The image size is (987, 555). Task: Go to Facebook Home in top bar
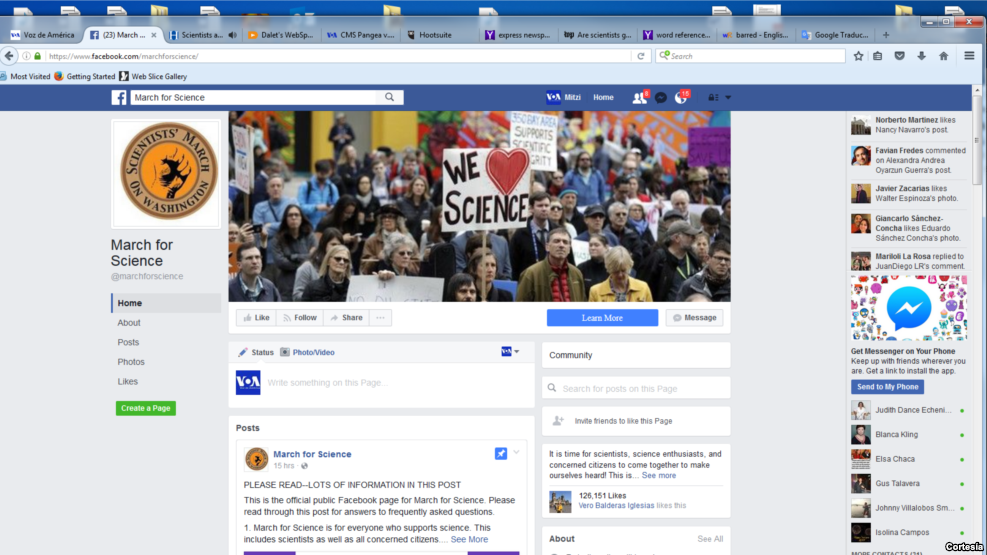603,98
